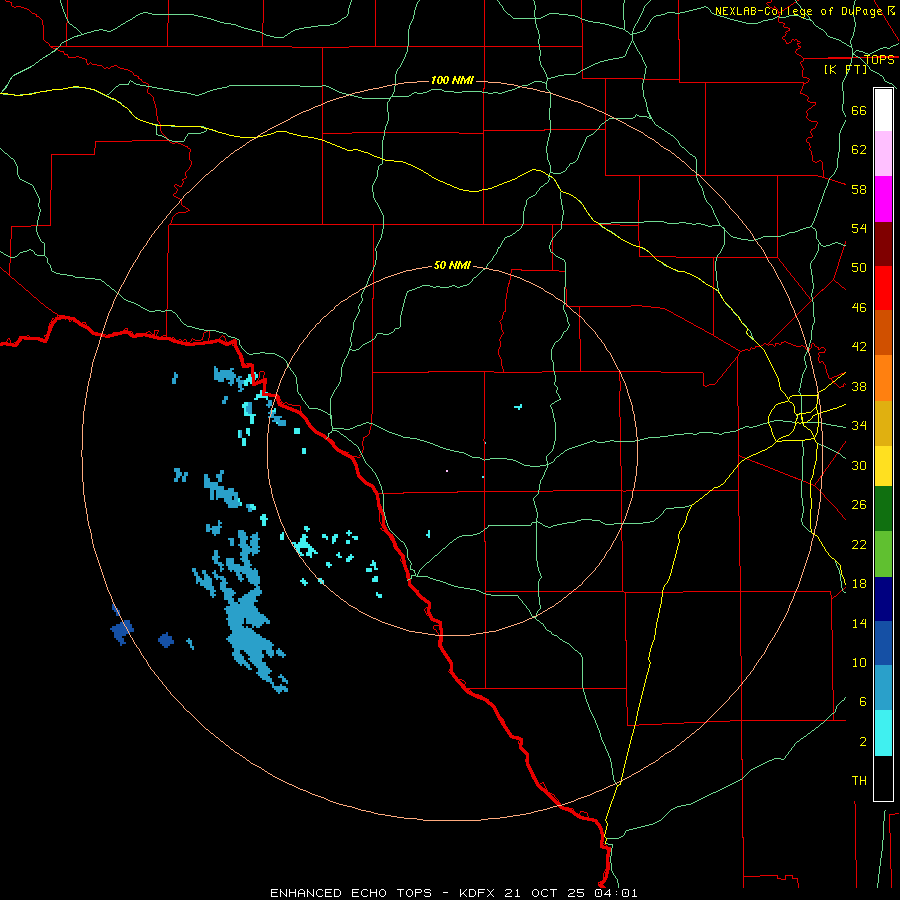900x900 pixels.
Task: Click the legend value 14
Action: [x=859, y=623]
